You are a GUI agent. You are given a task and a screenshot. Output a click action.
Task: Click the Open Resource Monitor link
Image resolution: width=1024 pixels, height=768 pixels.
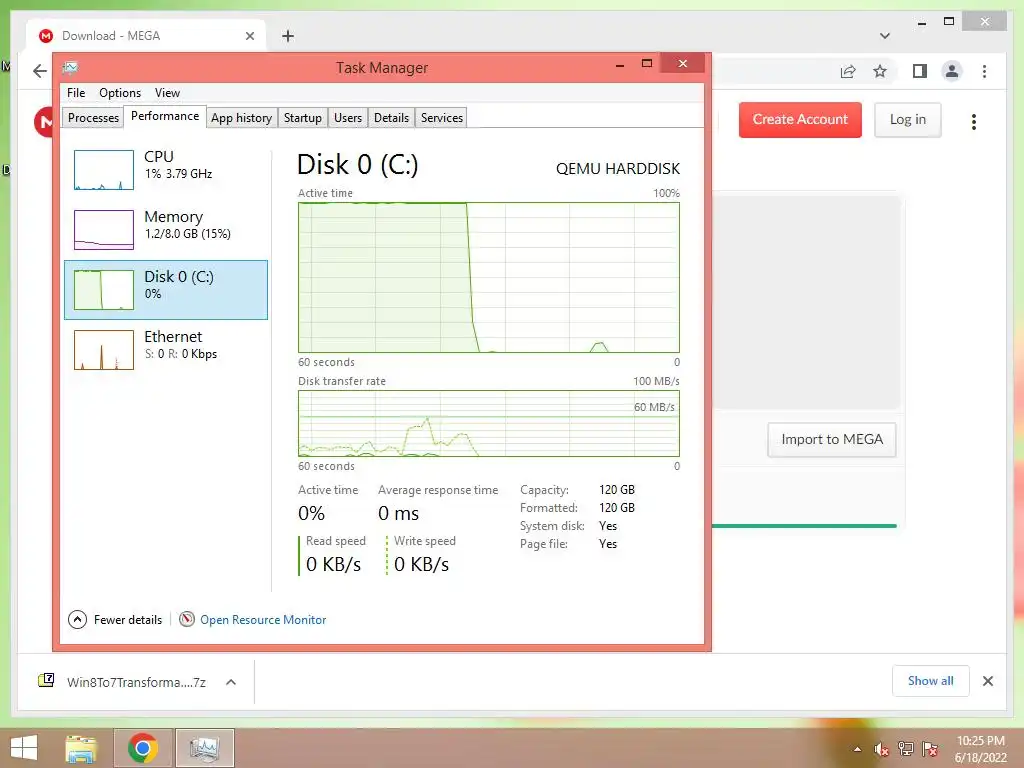pyautogui.click(x=263, y=620)
